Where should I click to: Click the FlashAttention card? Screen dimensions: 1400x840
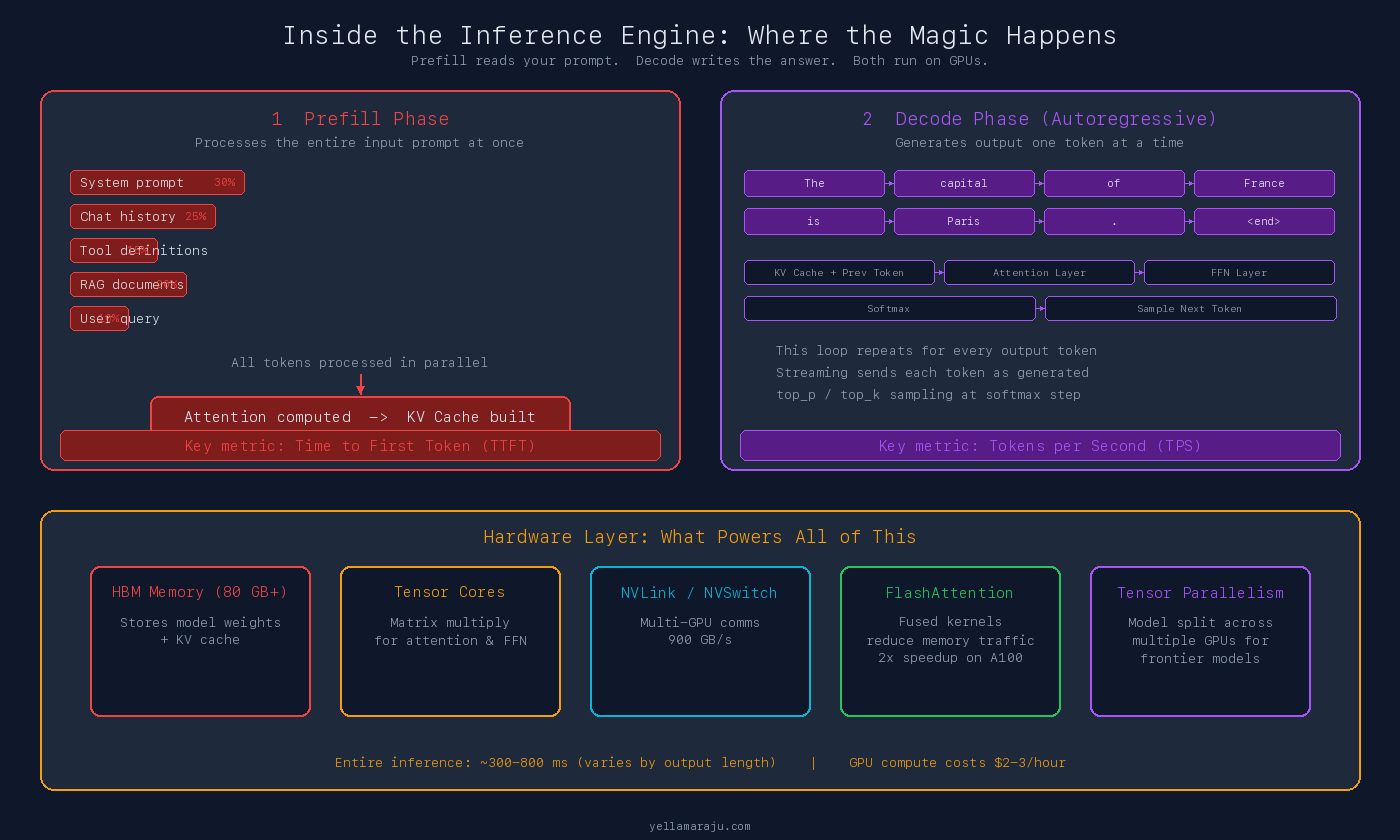950,641
